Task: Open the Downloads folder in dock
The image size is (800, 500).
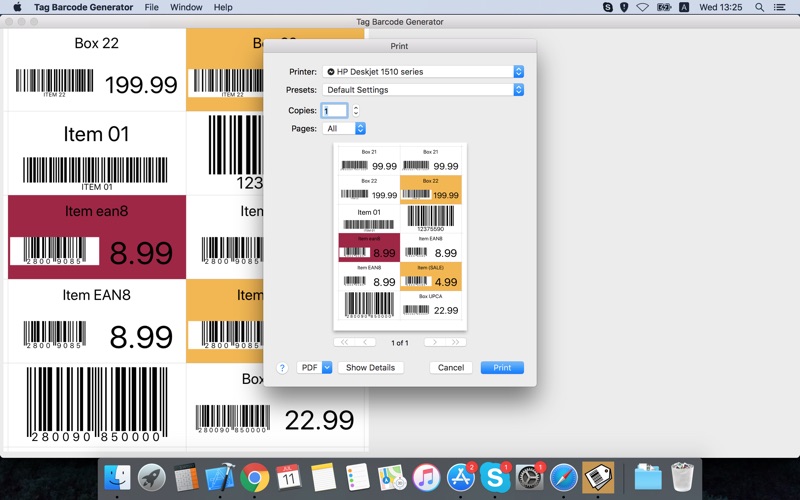Action: [647, 478]
